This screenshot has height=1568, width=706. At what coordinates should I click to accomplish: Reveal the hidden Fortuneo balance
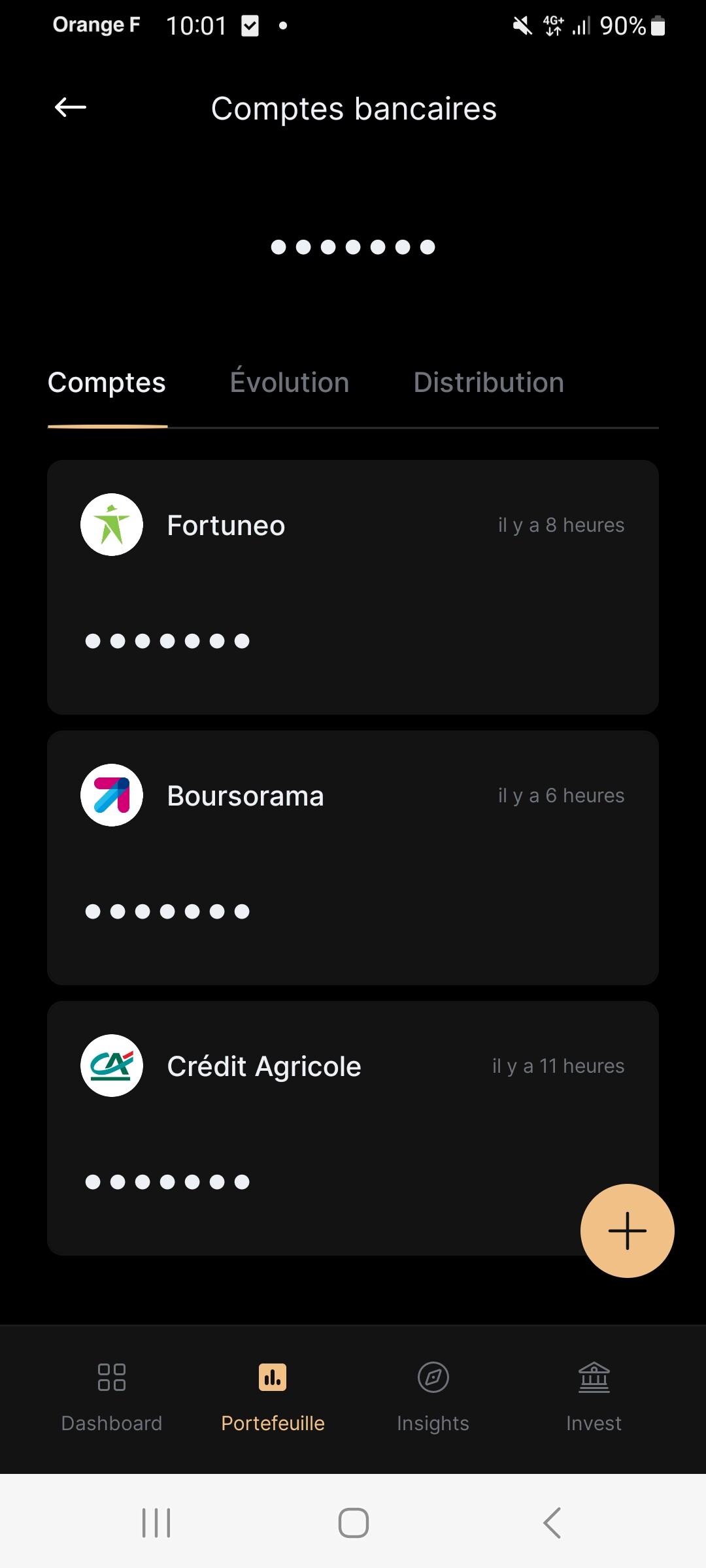point(167,641)
